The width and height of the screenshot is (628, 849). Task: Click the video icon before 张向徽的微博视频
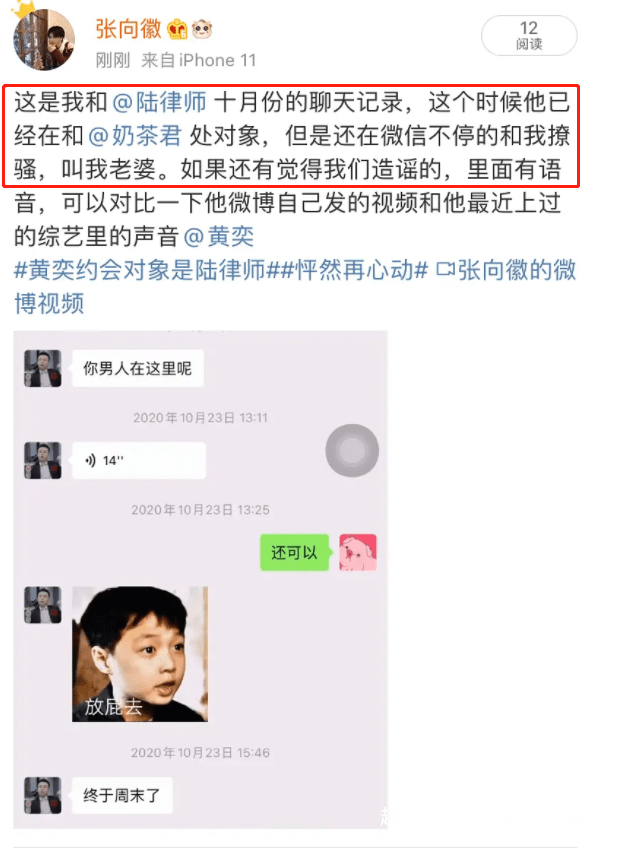pyautogui.click(x=445, y=269)
